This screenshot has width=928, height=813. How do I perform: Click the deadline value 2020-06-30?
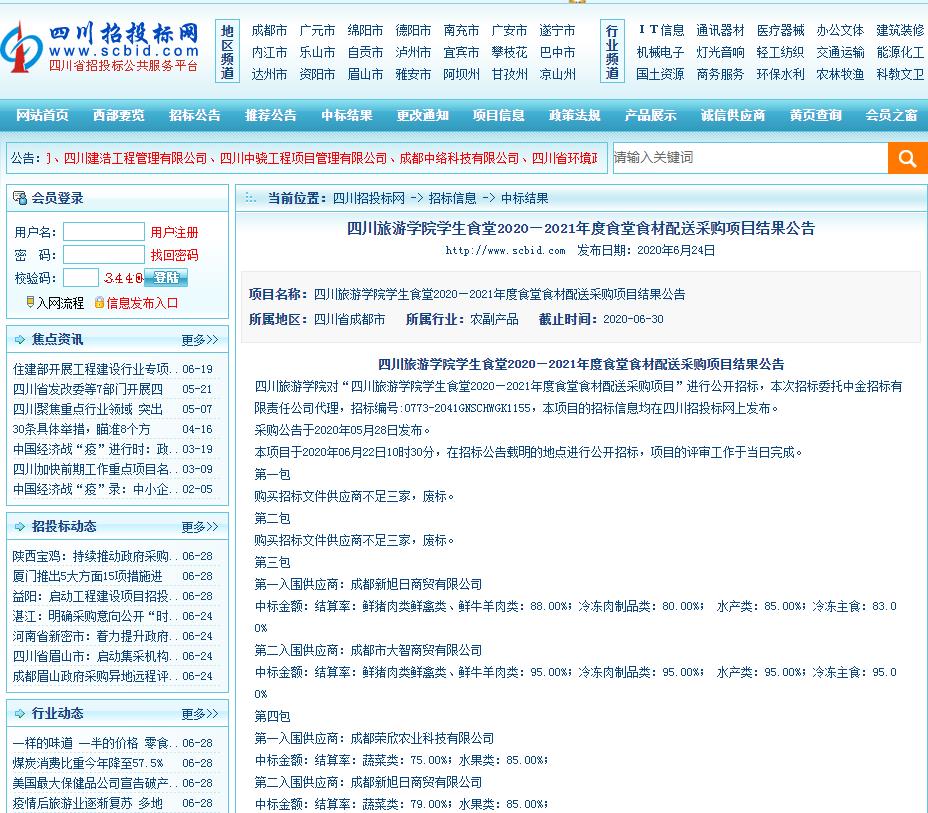pos(633,320)
